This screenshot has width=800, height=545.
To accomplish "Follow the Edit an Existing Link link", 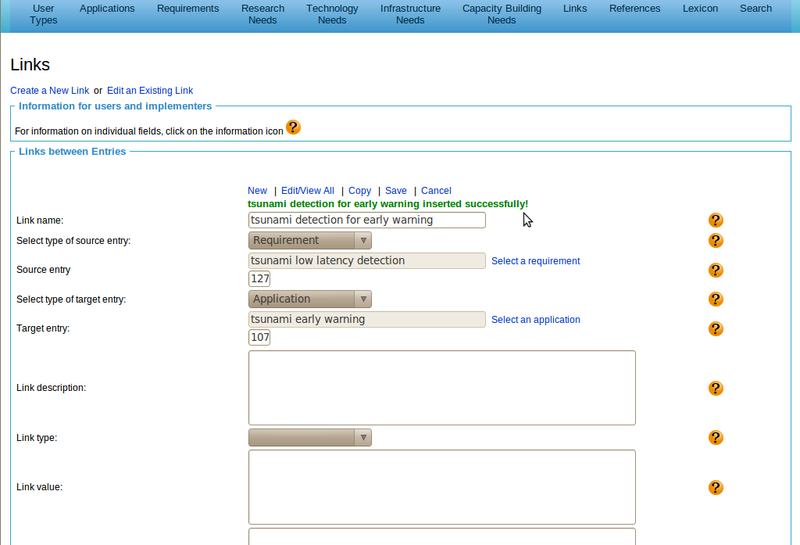I will click(x=150, y=91).
